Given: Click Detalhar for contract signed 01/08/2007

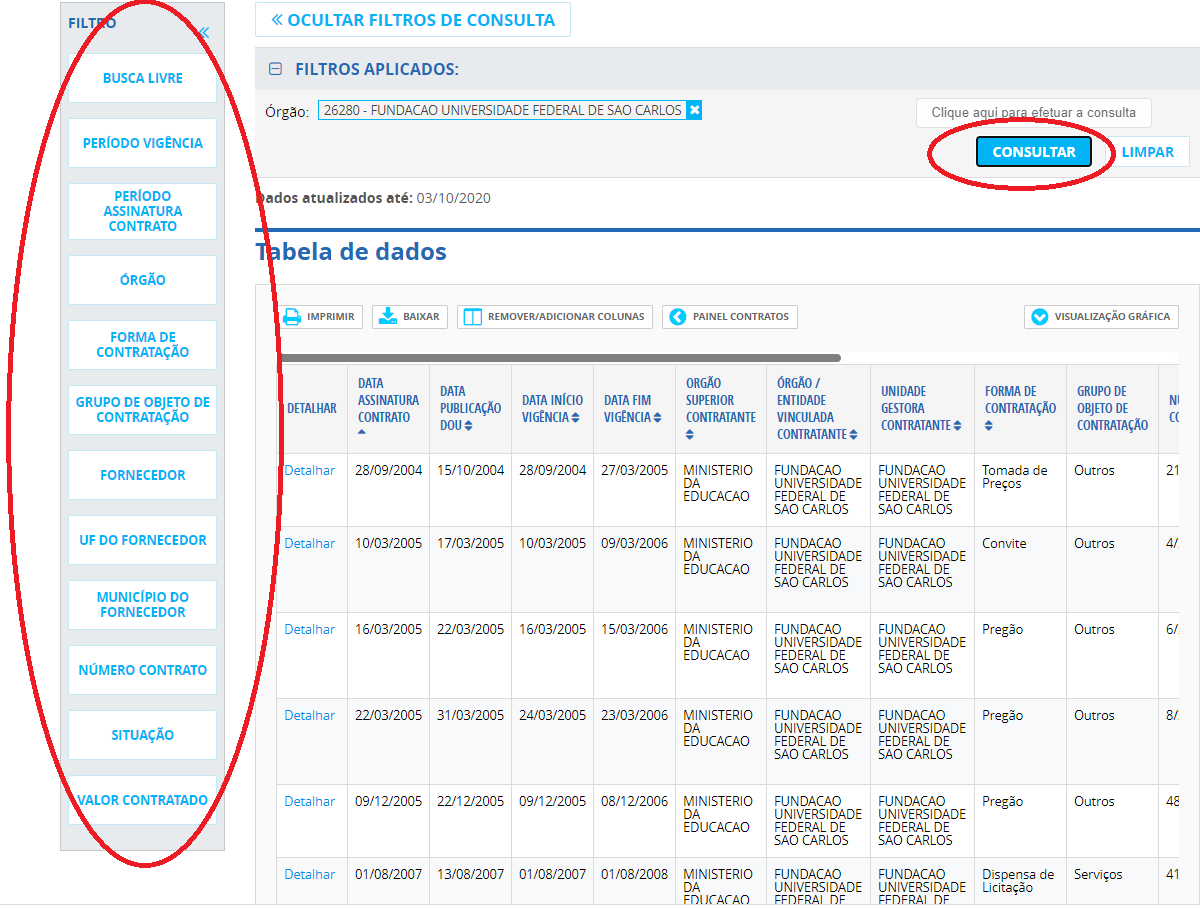Looking at the screenshot, I should point(310,874).
